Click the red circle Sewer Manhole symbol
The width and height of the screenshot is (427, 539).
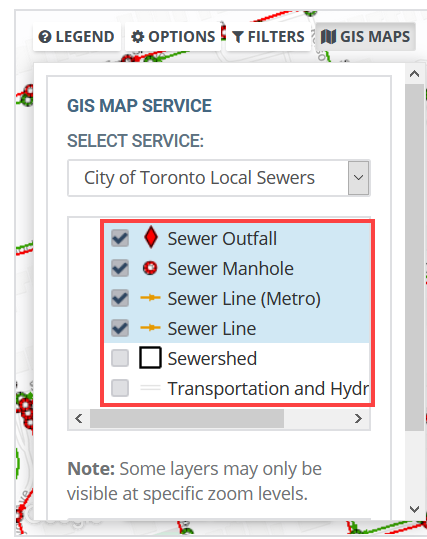pyautogui.click(x=150, y=268)
